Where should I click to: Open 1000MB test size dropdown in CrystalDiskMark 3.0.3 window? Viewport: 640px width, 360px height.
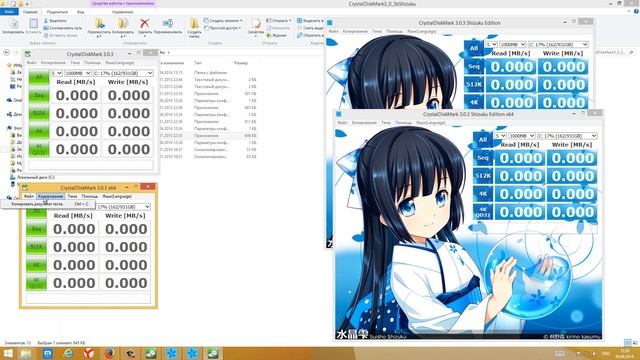(x=78, y=73)
